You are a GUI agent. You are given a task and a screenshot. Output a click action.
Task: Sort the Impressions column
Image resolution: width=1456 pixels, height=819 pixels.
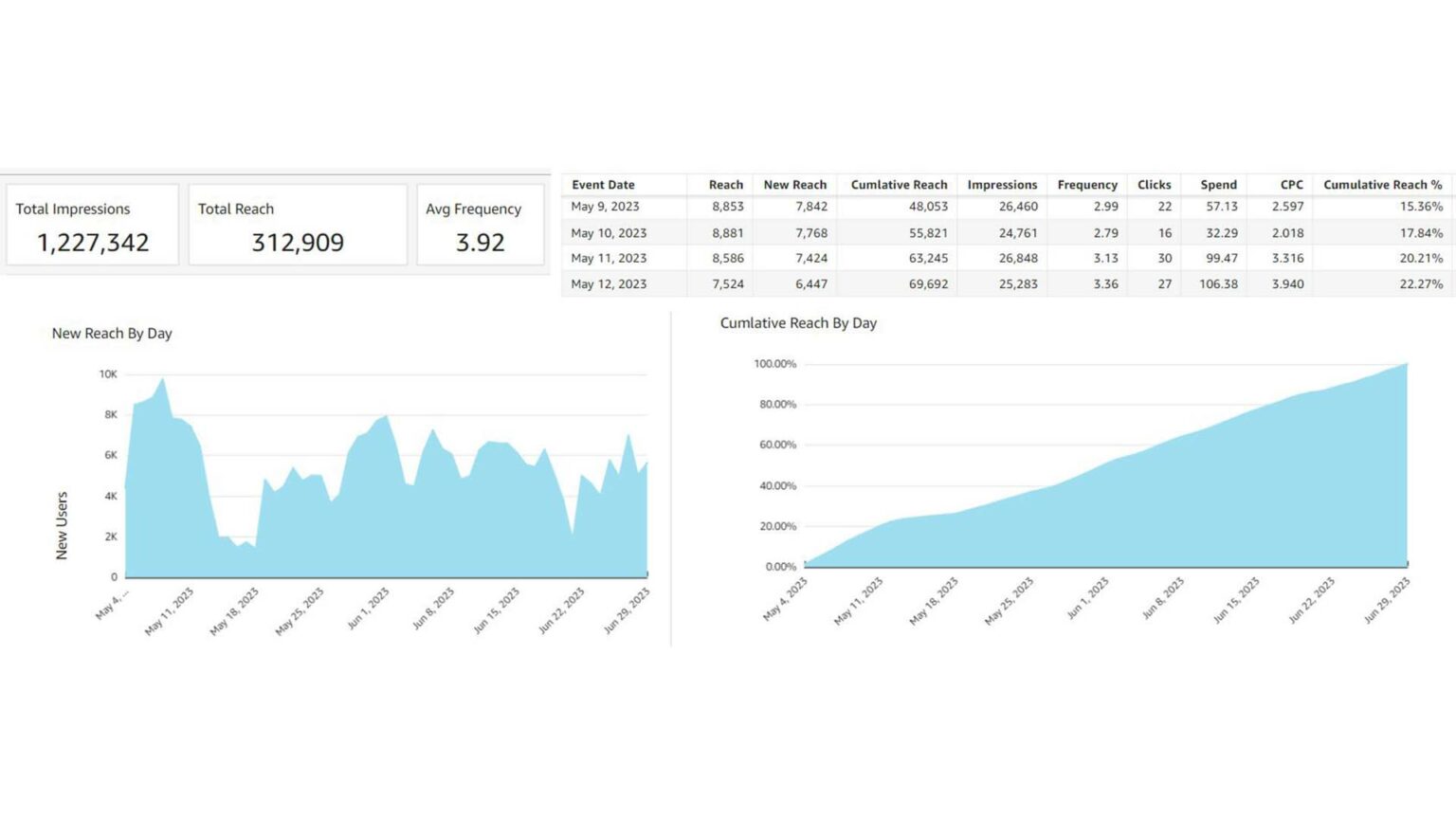pos(1002,185)
